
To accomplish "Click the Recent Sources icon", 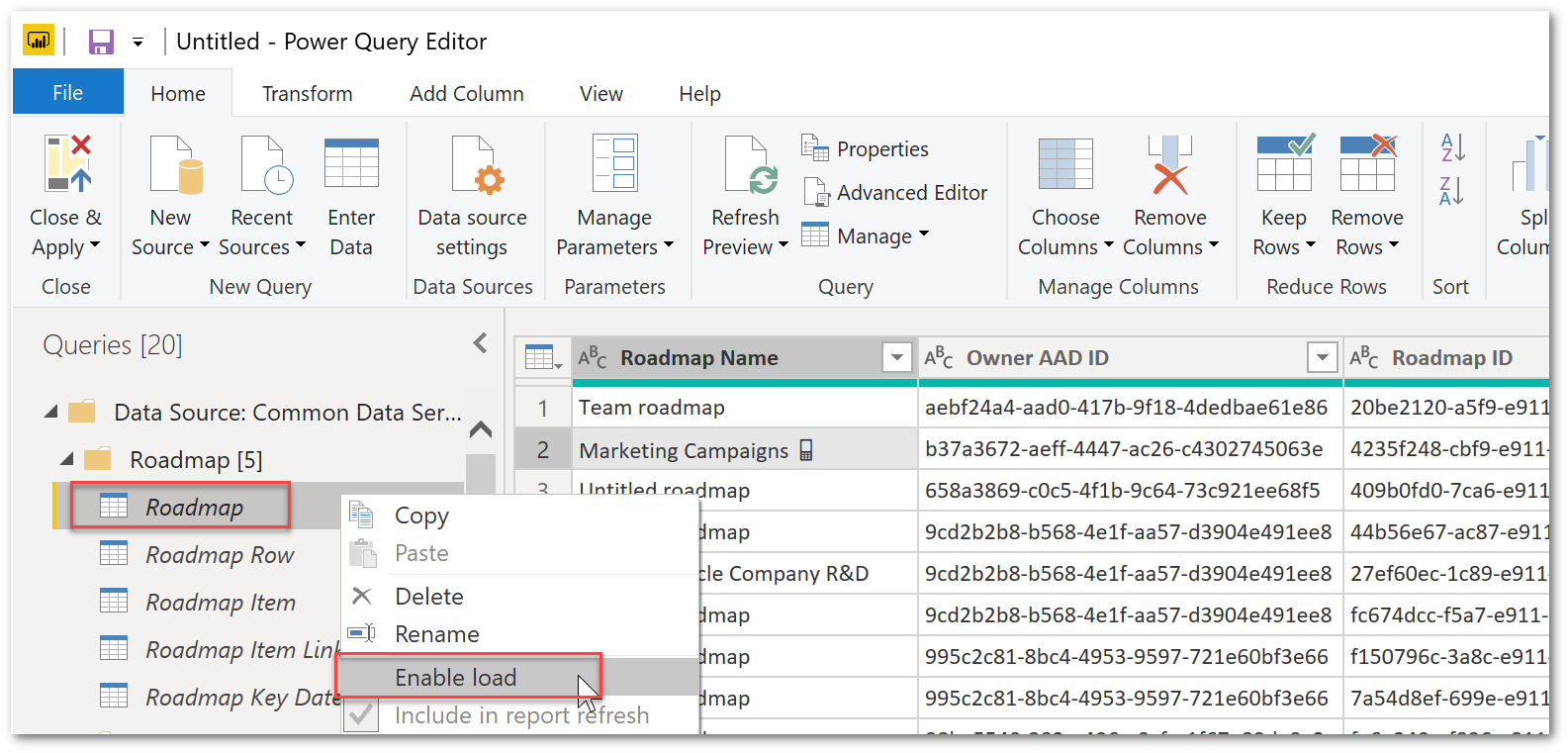I will [x=266, y=164].
